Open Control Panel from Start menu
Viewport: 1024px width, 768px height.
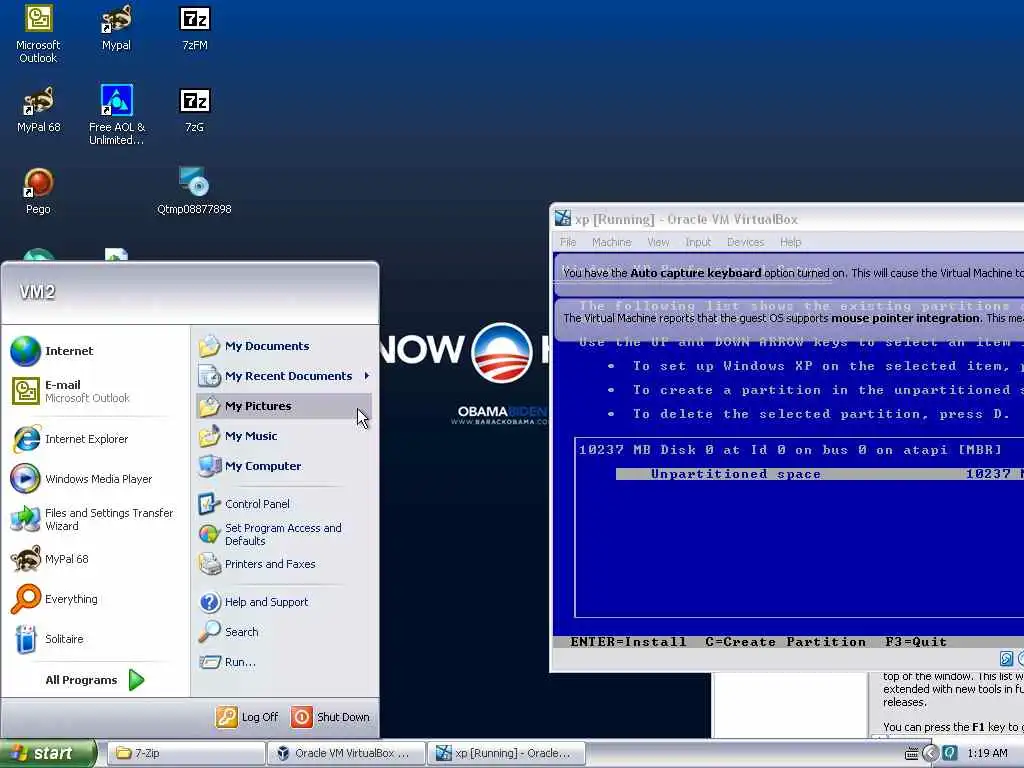pos(283,504)
